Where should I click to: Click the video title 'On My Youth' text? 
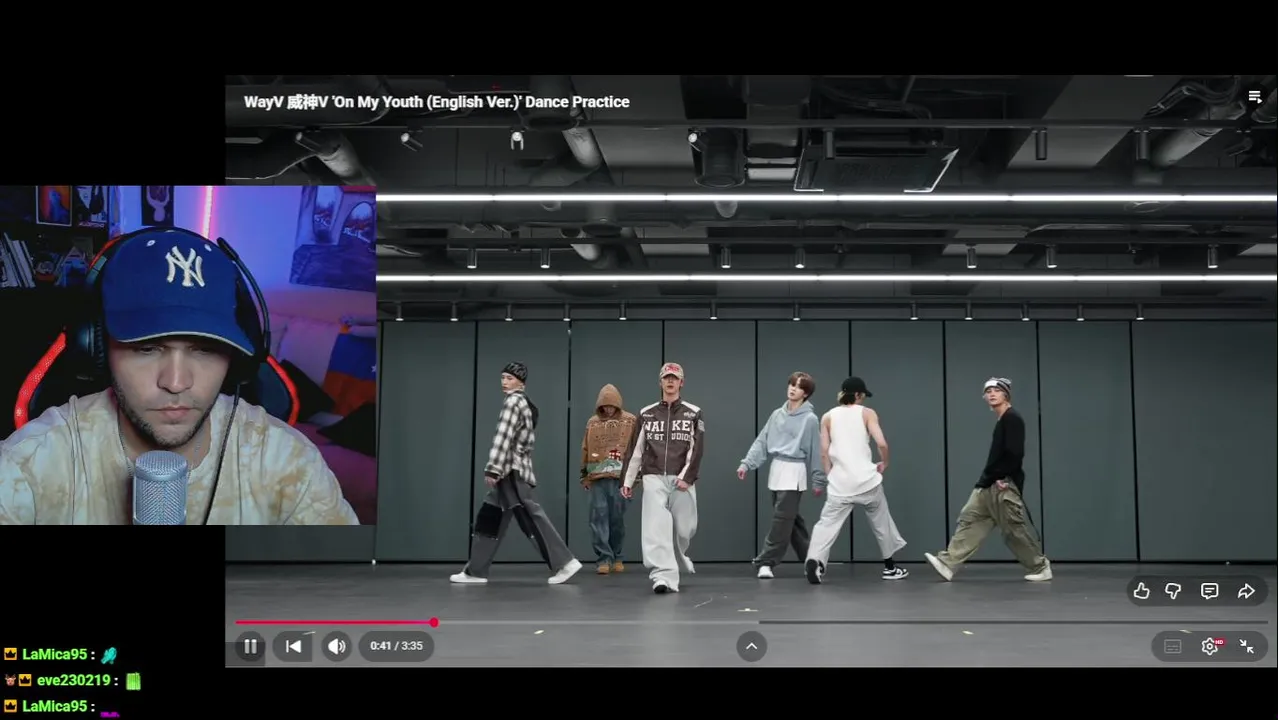(437, 102)
